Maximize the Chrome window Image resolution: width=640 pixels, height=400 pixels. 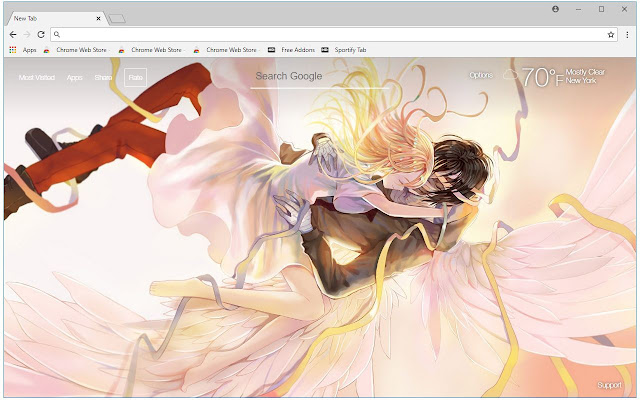[x=601, y=9]
